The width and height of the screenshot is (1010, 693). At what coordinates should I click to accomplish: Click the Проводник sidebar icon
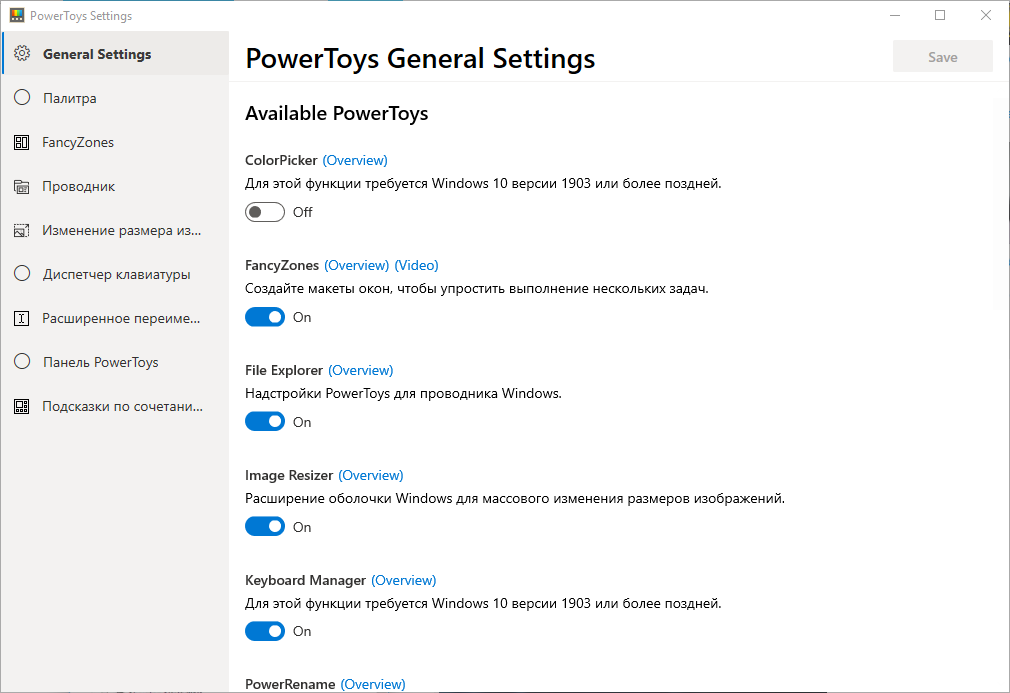(x=22, y=187)
